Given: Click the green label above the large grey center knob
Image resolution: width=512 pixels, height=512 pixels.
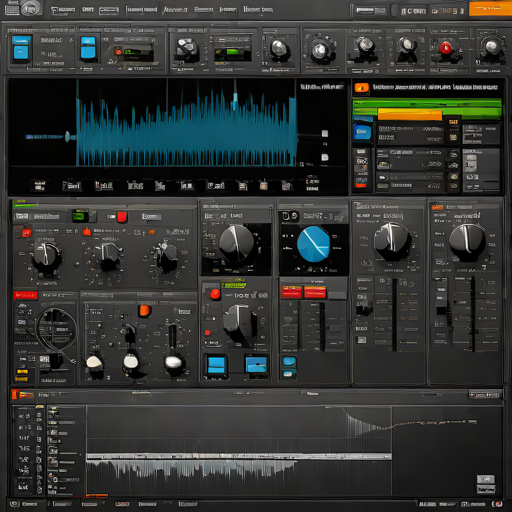Looking at the screenshot, I should point(234,285).
